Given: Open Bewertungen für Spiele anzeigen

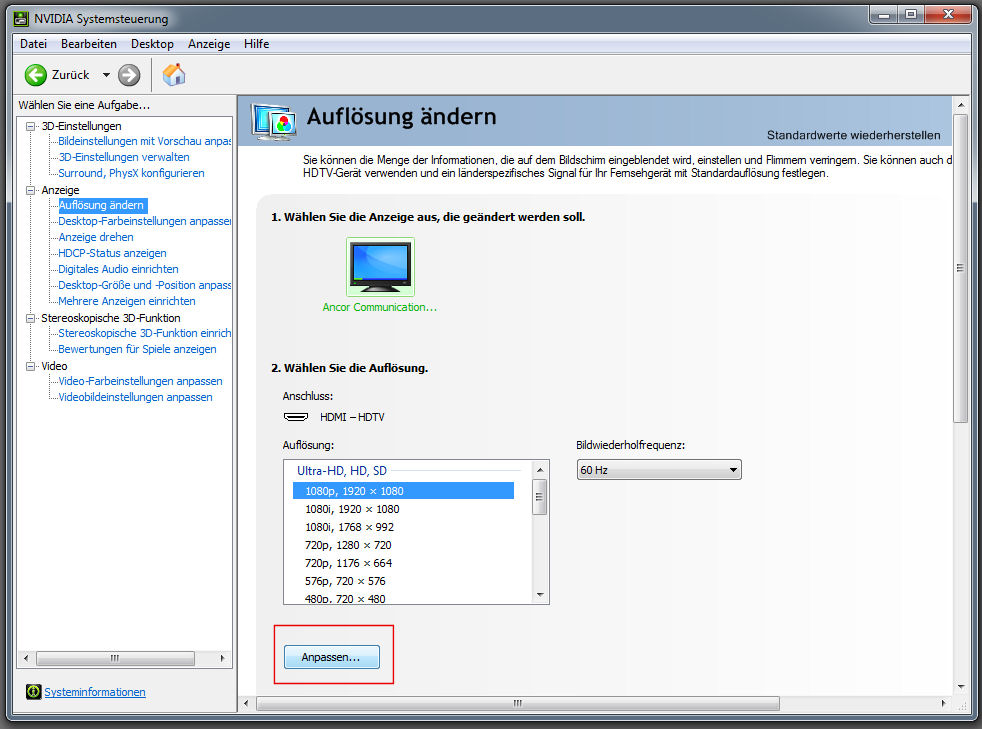Looking at the screenshot, I should click(x=137, y=349).
